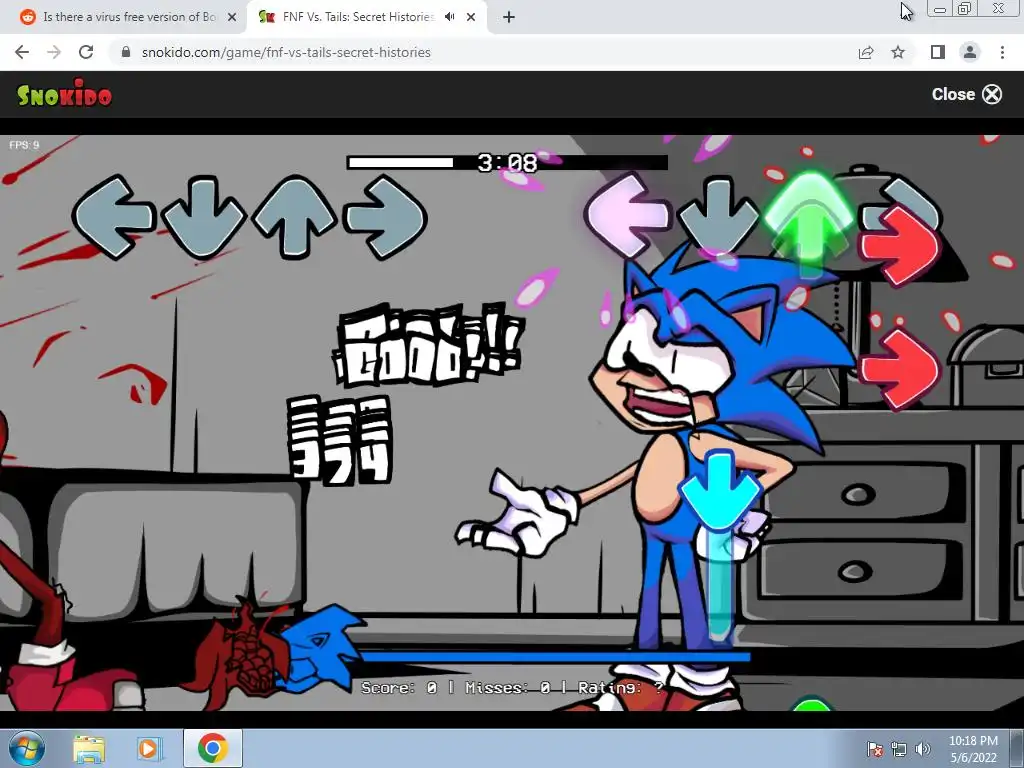Image resolution: width=1024 pixels, height=768 pixels.
Task: Click the blue health bar
Action: pyautogui.click(x=555, y=656)
